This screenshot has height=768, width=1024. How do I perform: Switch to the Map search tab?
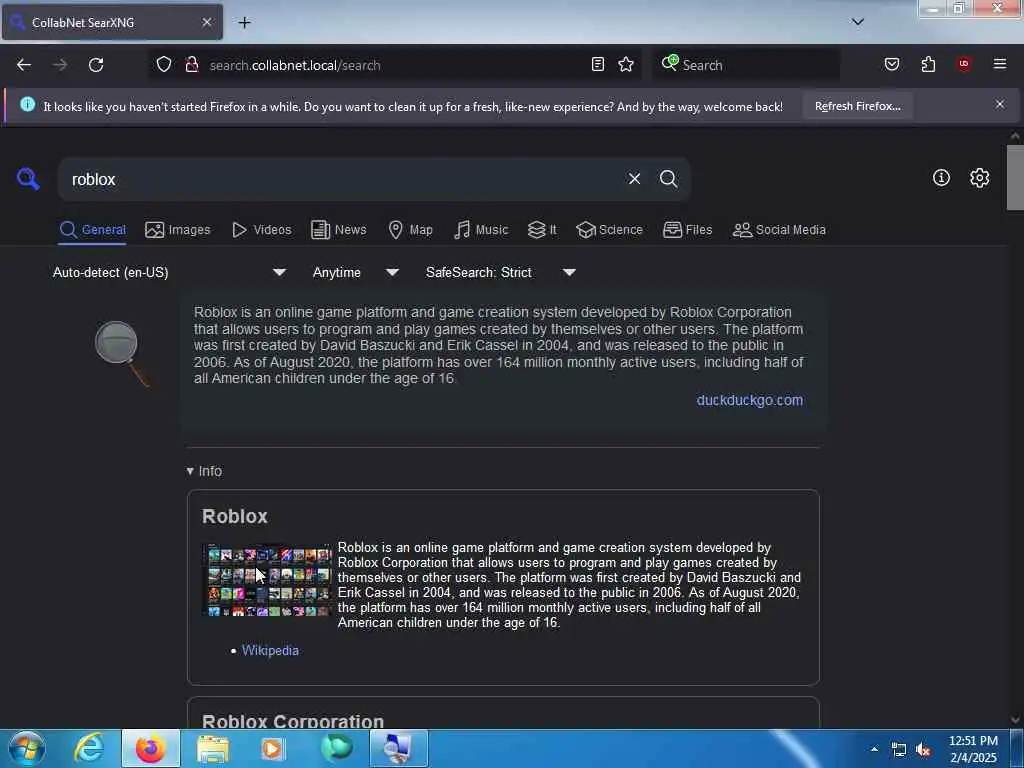410,230
